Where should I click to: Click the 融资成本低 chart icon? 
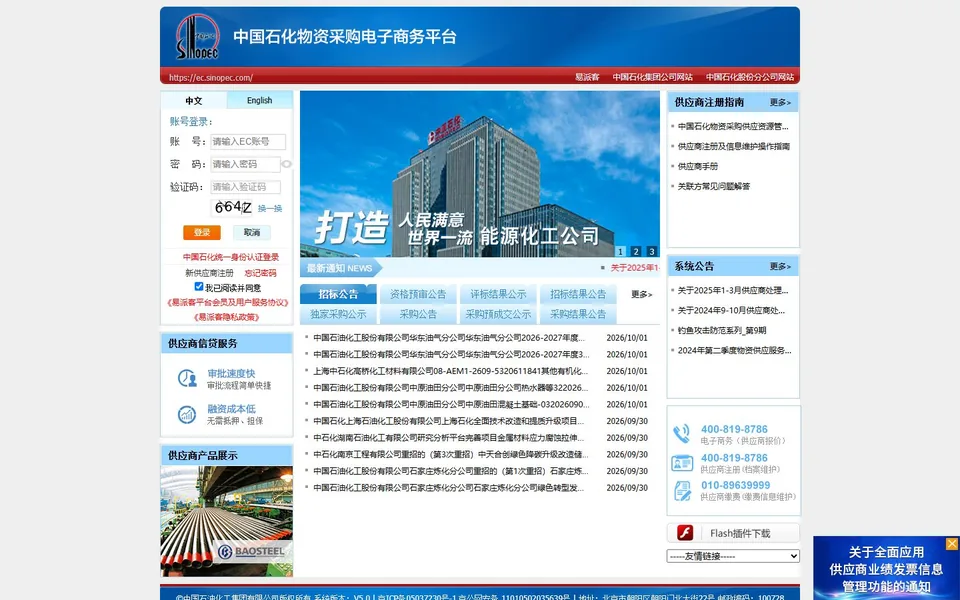187,414
